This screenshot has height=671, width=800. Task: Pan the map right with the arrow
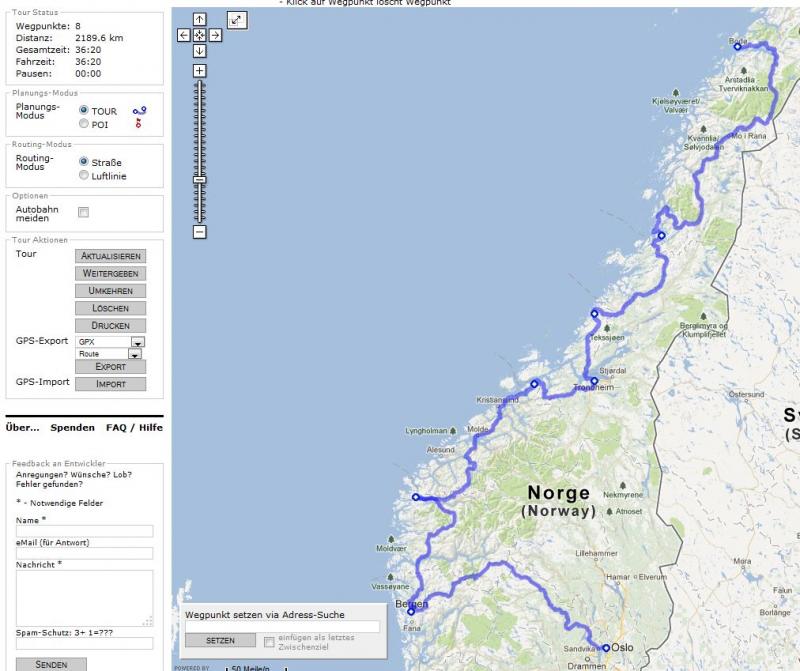(215, 35)
